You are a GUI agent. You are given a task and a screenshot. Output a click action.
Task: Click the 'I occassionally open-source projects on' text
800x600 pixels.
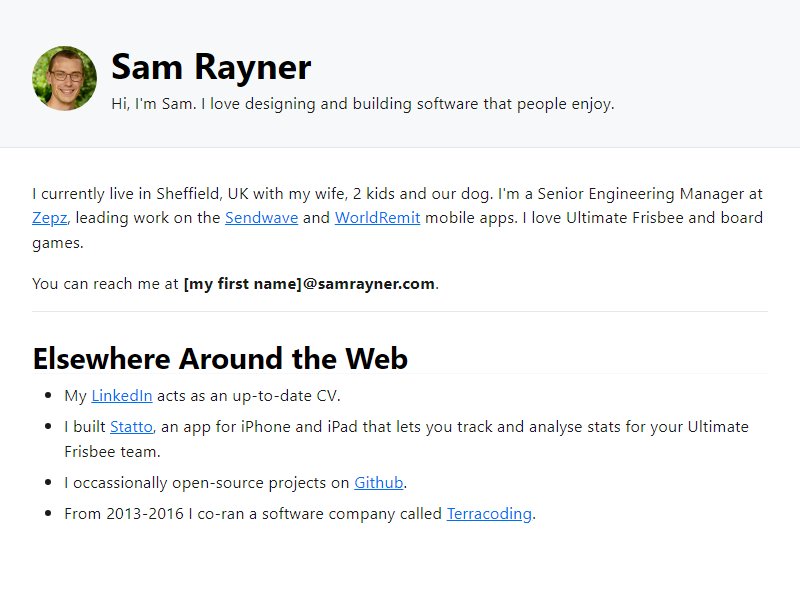207,483
